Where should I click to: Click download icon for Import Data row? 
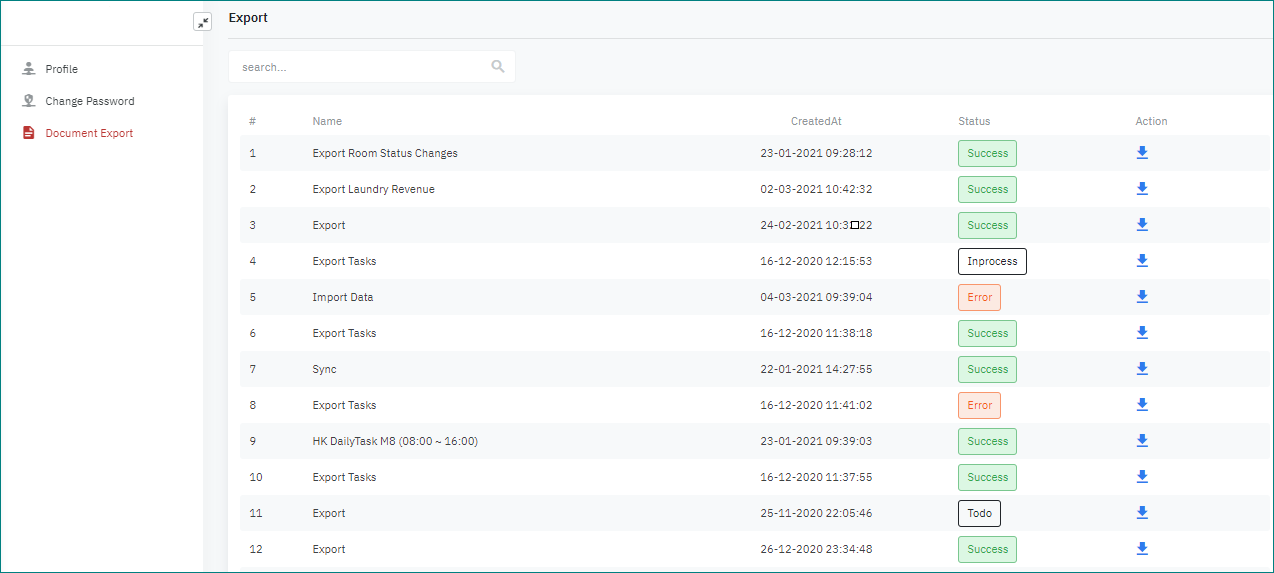(x=1142, y=297)
